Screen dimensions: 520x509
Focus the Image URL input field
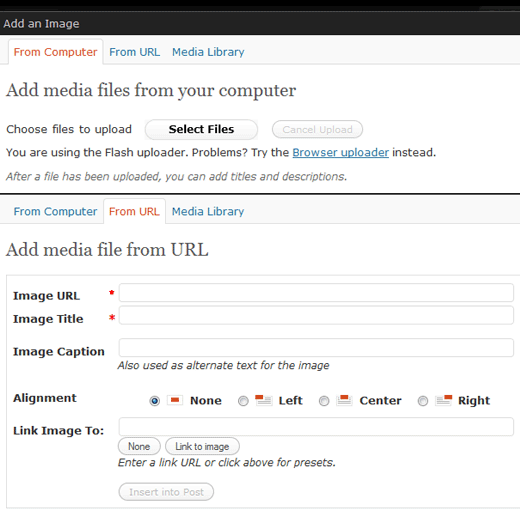(x=316, y=293)
